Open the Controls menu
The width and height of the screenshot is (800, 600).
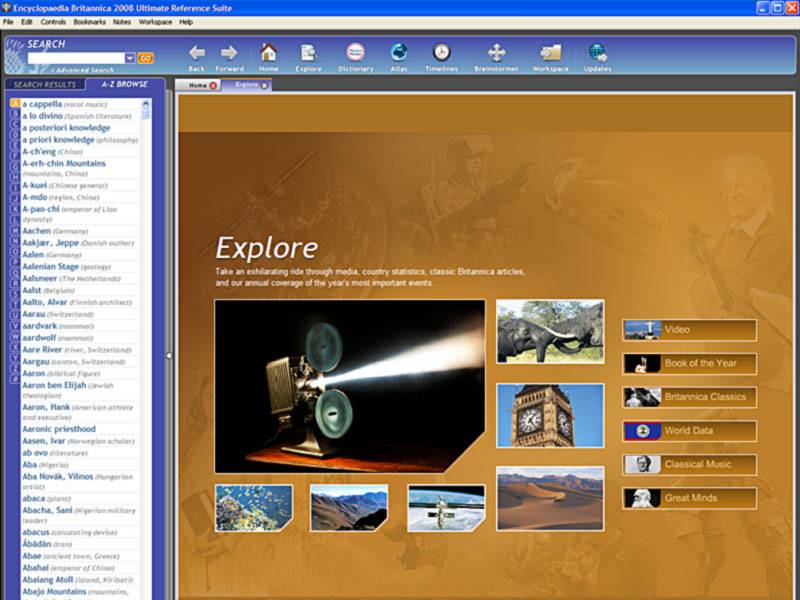(x=53, y=22)
